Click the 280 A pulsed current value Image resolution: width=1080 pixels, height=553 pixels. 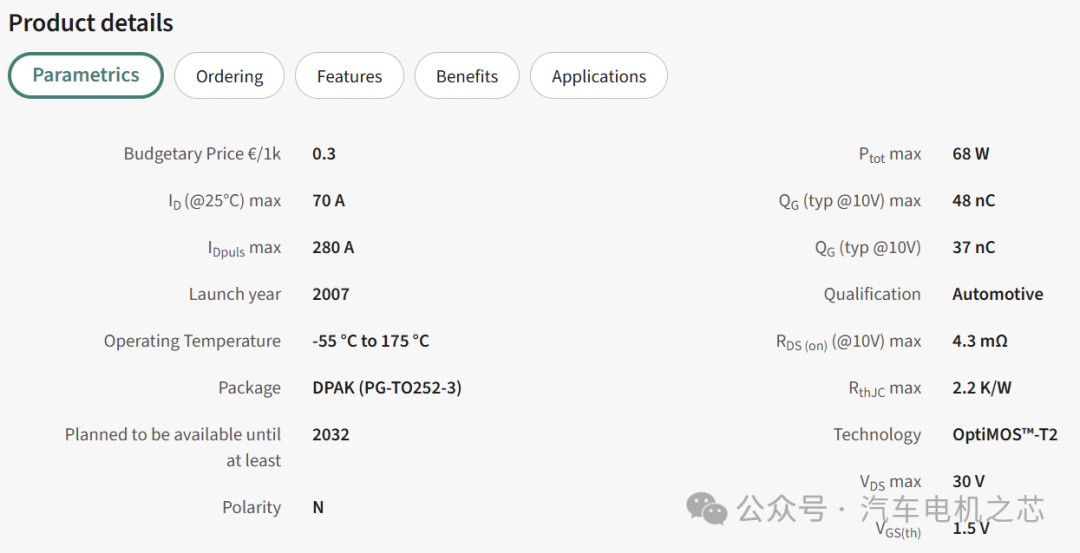[x=333, y=247]
